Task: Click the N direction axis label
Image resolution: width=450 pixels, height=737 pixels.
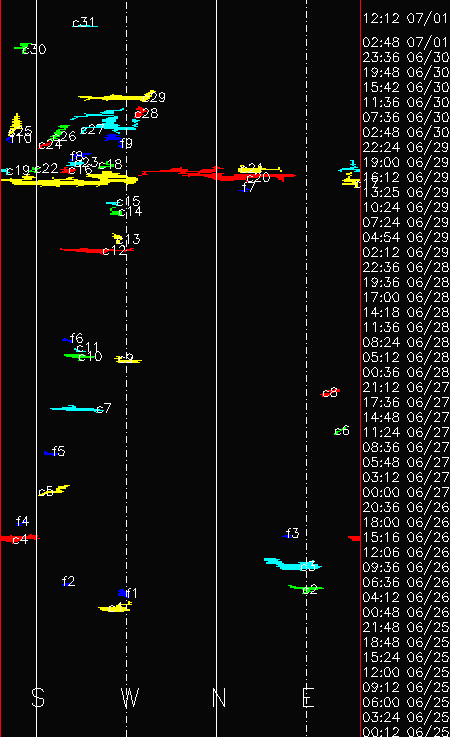Action: [x=219, y=698]
